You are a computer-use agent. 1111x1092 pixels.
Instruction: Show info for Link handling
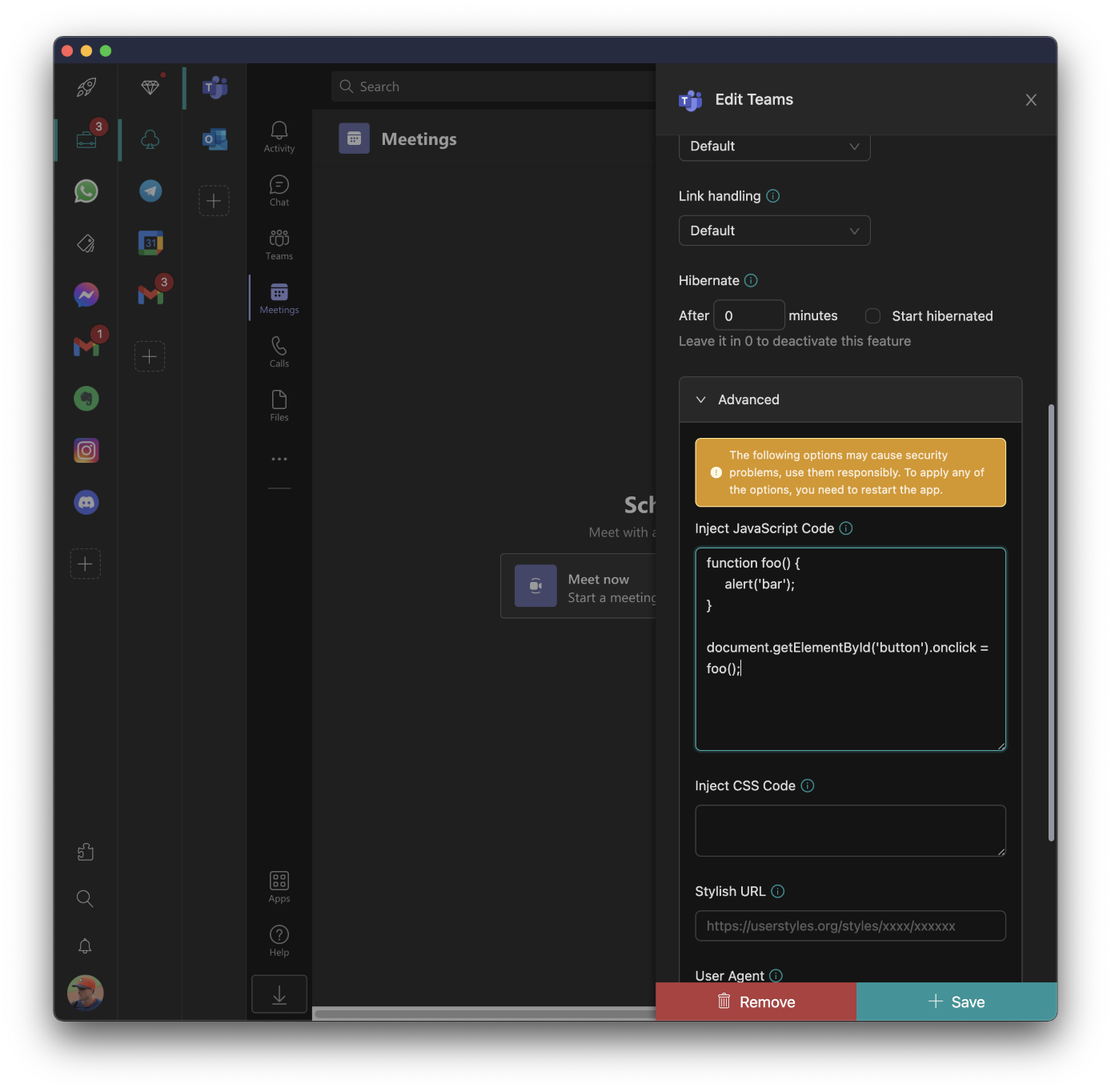(773, 196)
